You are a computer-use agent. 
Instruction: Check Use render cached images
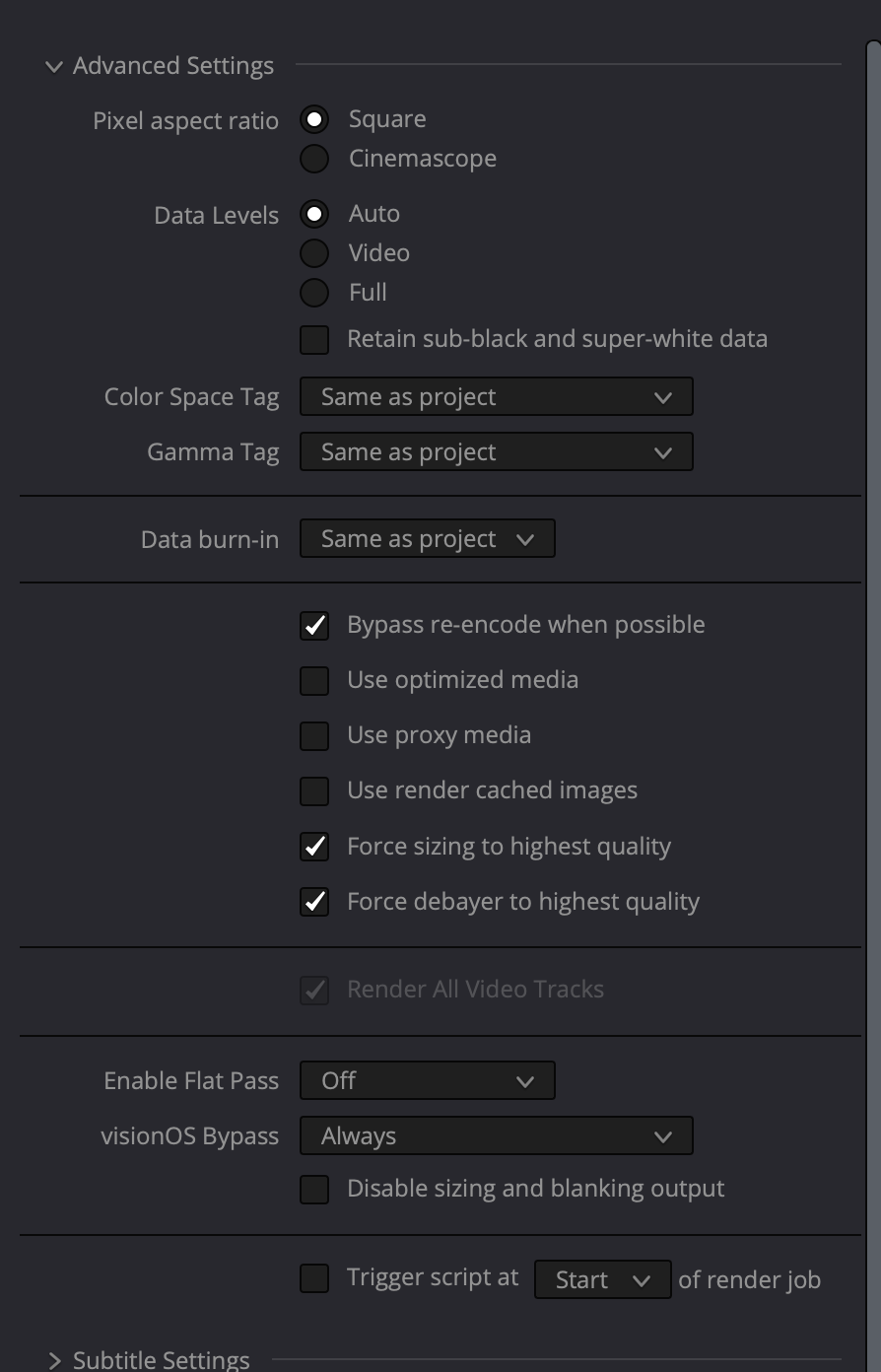pos(314,791)
